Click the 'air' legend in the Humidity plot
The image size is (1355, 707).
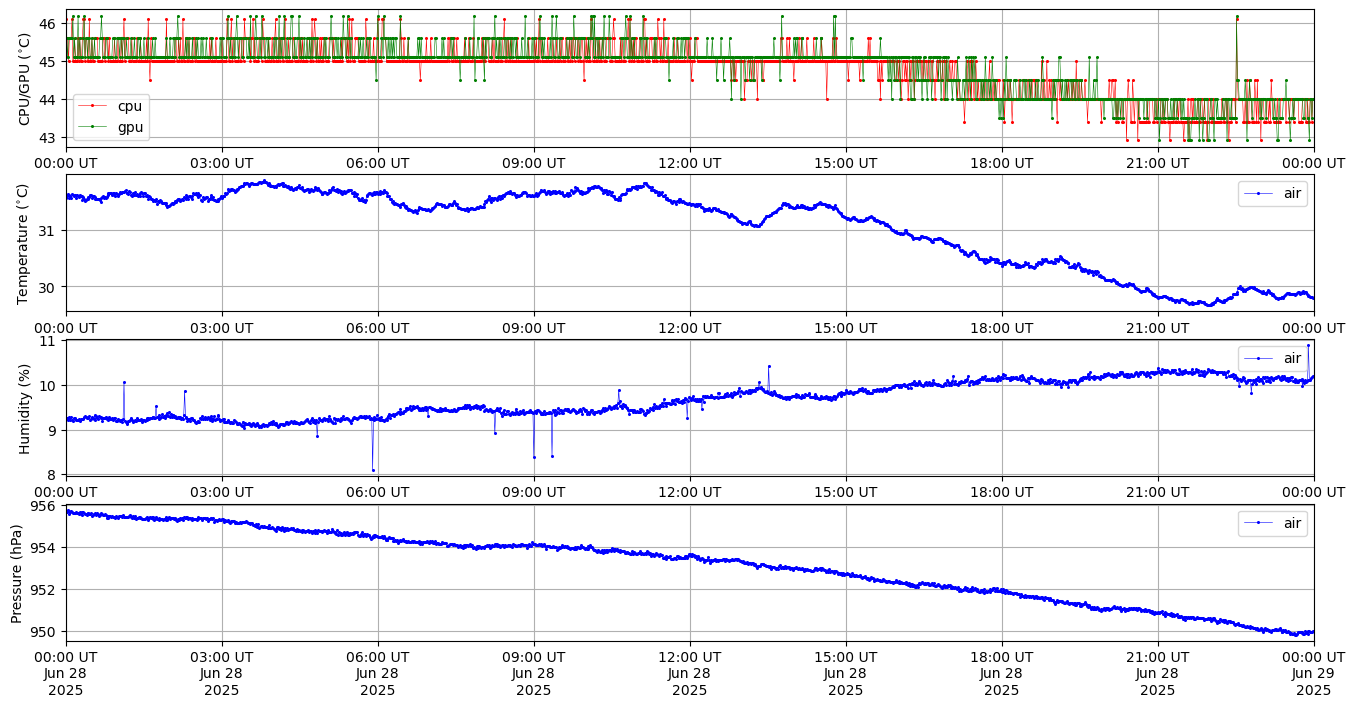click(x=1273, y=358)
